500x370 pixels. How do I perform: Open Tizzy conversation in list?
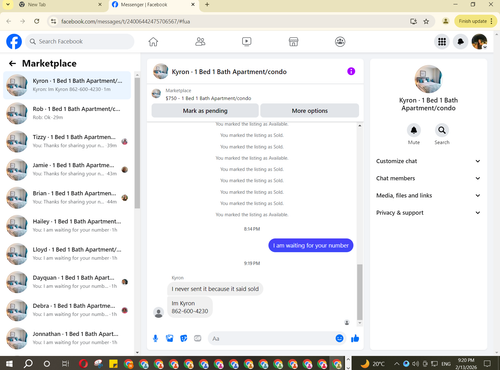tap(67, 141)
